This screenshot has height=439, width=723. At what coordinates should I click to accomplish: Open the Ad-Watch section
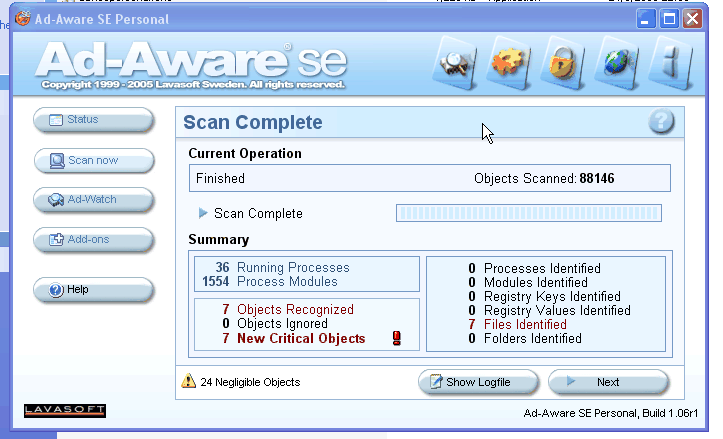coord(94,200)
